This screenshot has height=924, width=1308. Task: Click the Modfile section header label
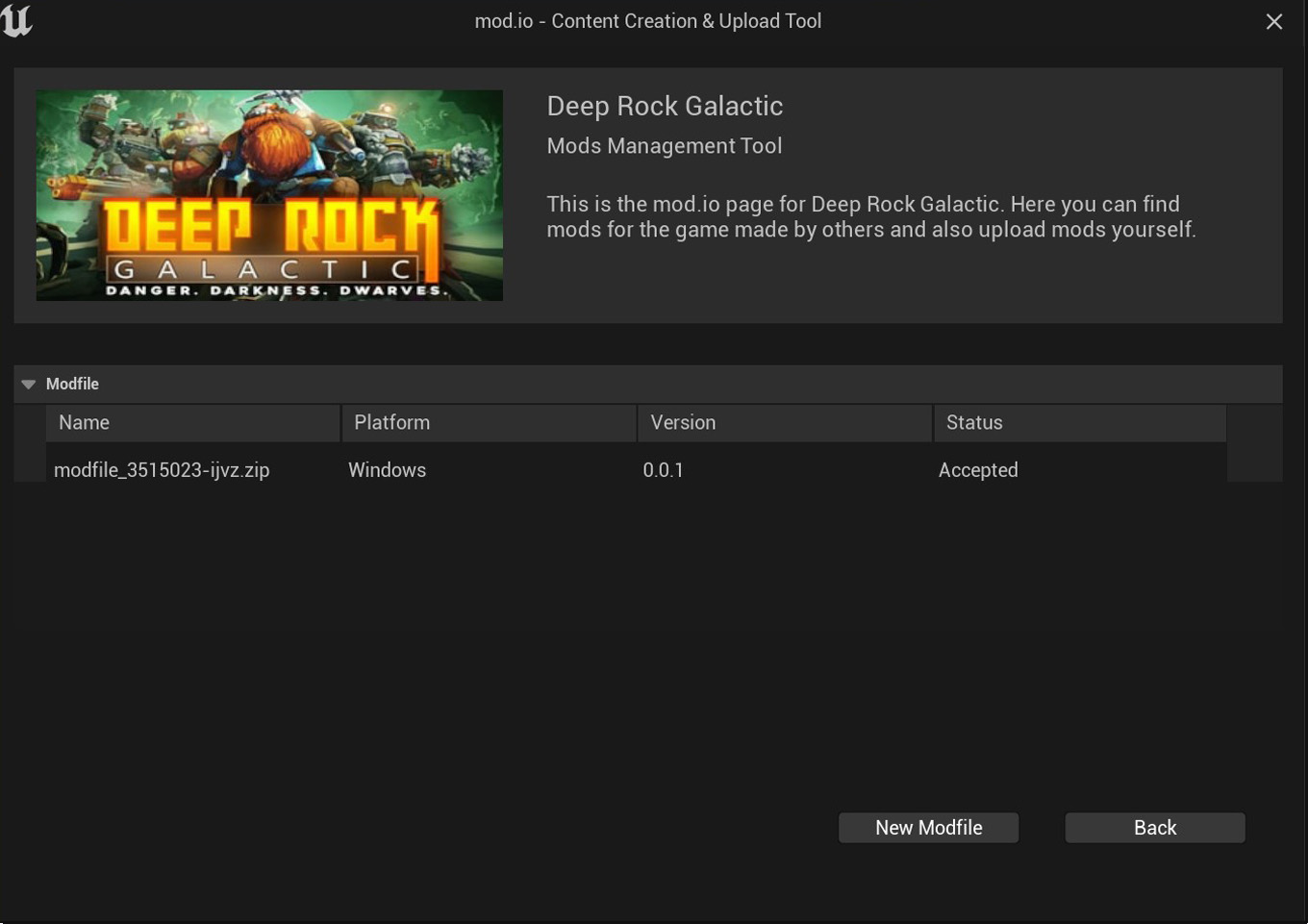72,384
